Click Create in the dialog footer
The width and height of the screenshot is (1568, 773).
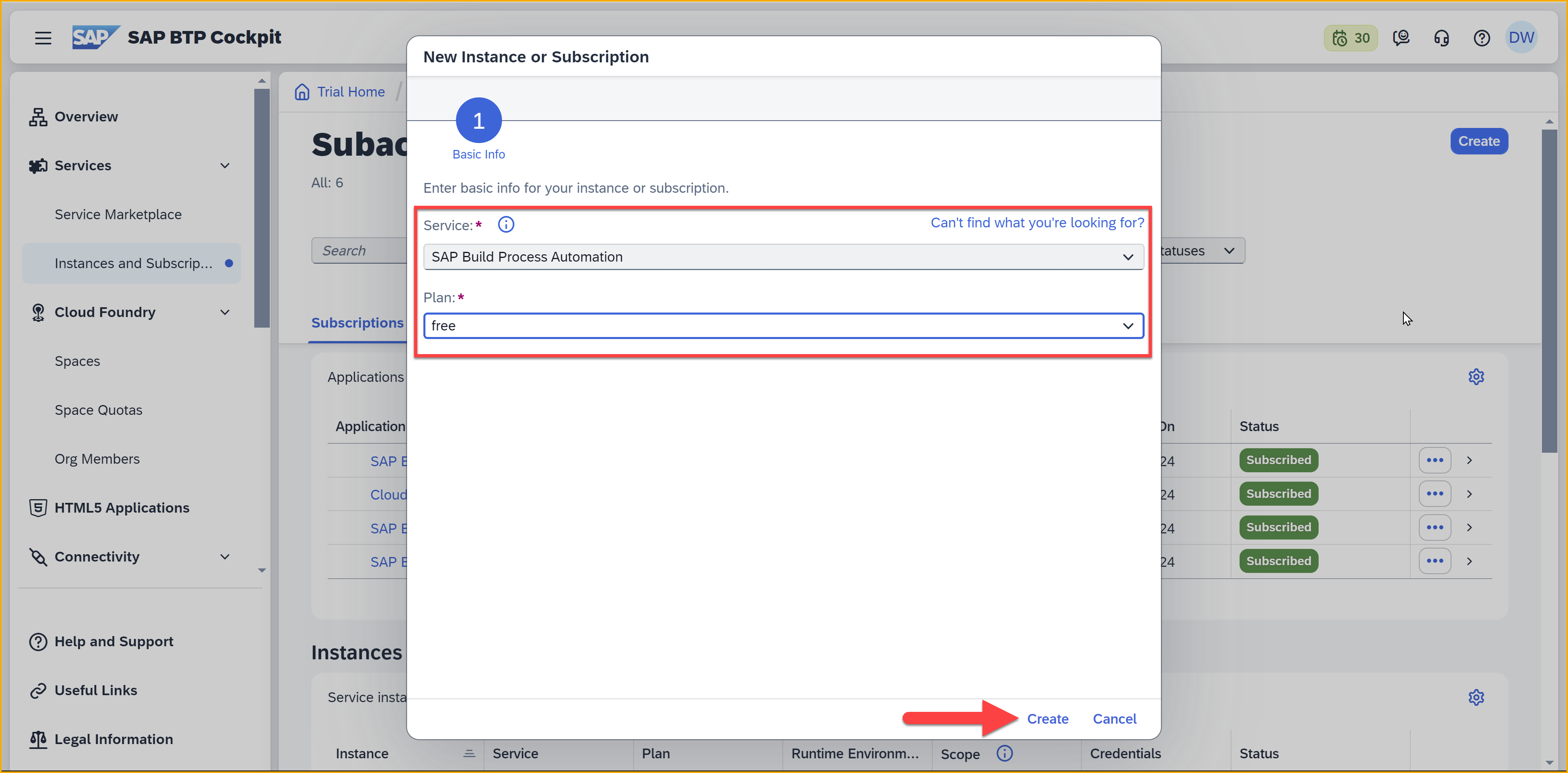pyautogui.click(x=1047, y=719)
